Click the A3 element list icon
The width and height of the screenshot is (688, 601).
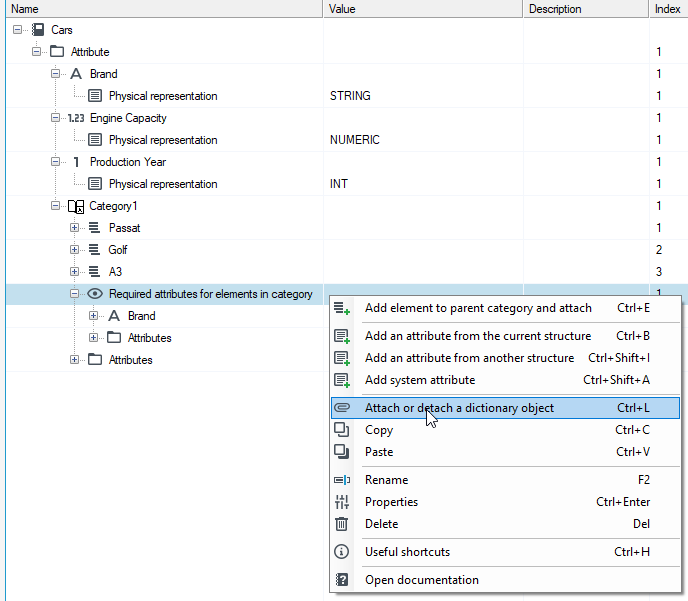point(94,272)
